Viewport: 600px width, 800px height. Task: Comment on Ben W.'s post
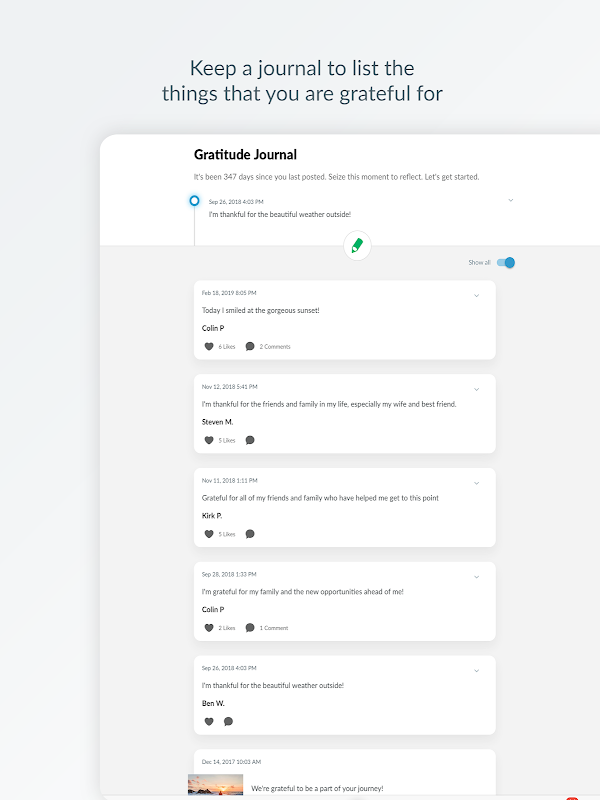(x=228, y=721)
